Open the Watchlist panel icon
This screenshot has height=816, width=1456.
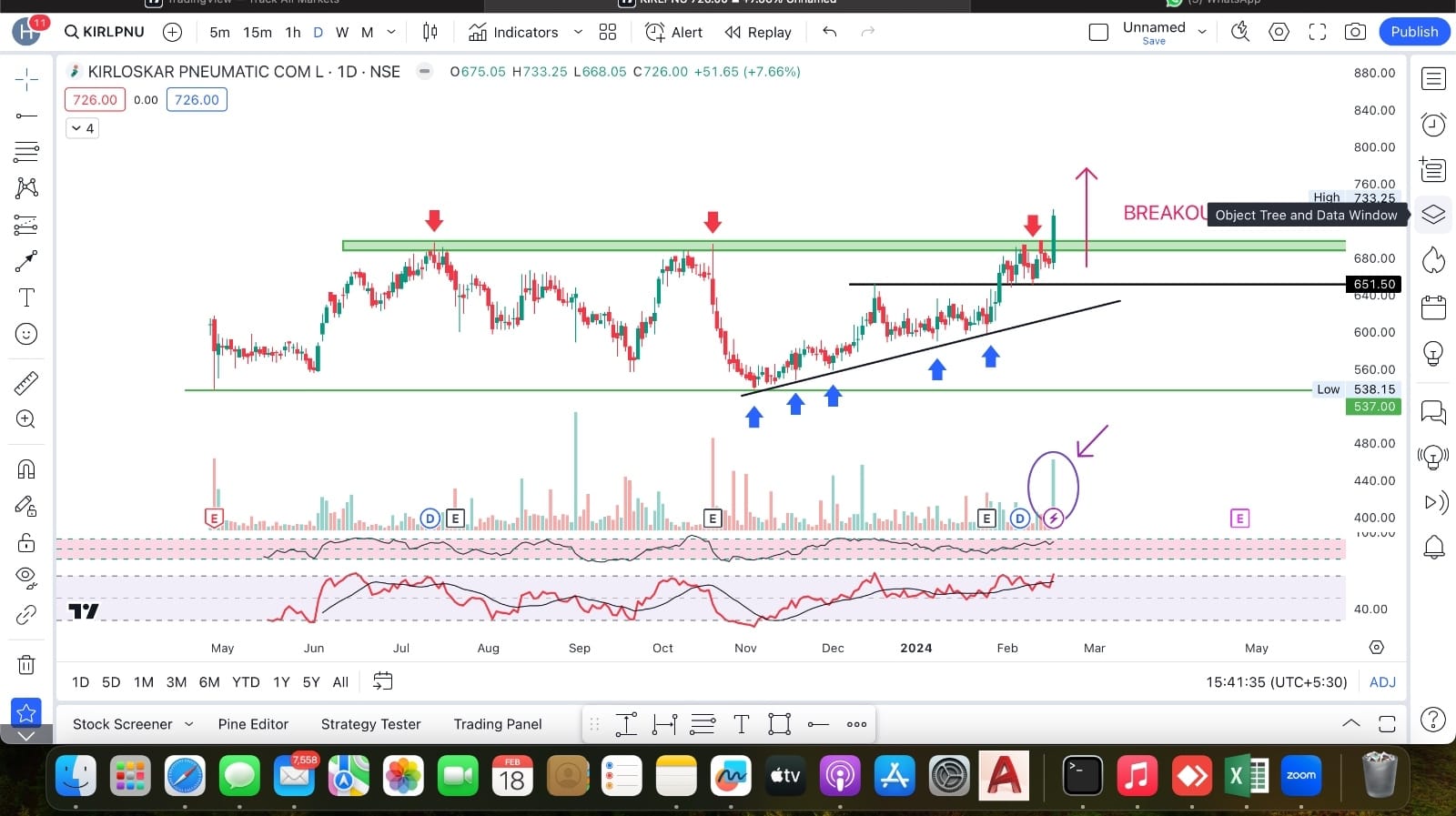coord(1433,79)
